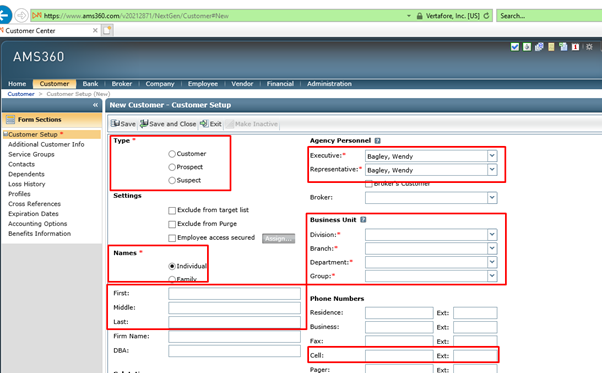Image resolution: width=602 pixels, height=373 pixels.
Task: Click the Business Unit help icon
Action: (363, 220)
